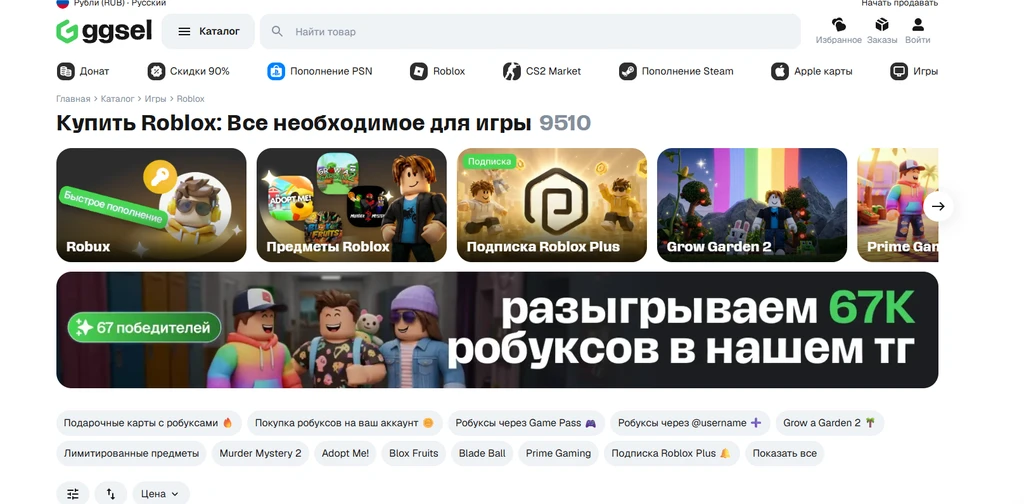This screenshot has width=1024, height=504.
Task: Expand the Цена dropdown
Action: click(x=161, y=494)
